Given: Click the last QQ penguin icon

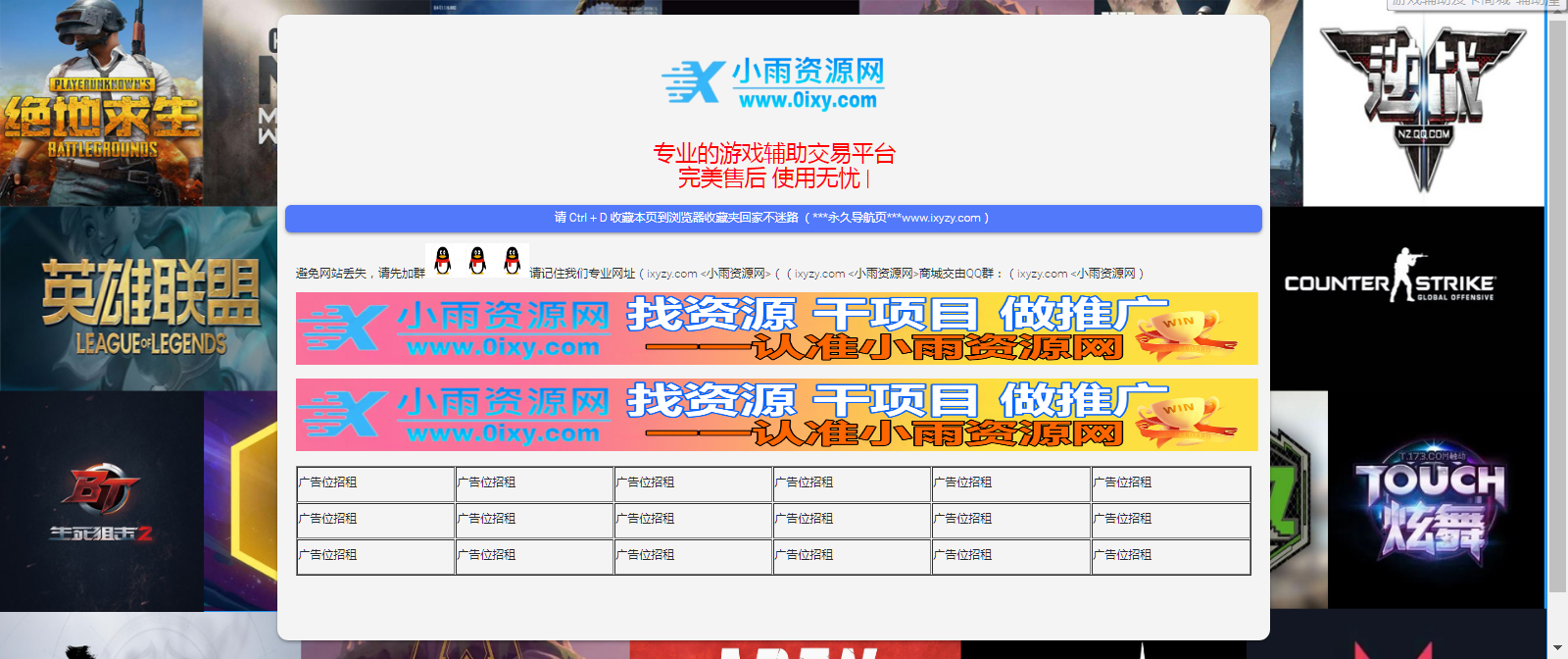Looking at the screenshot, I should [512, 261].
